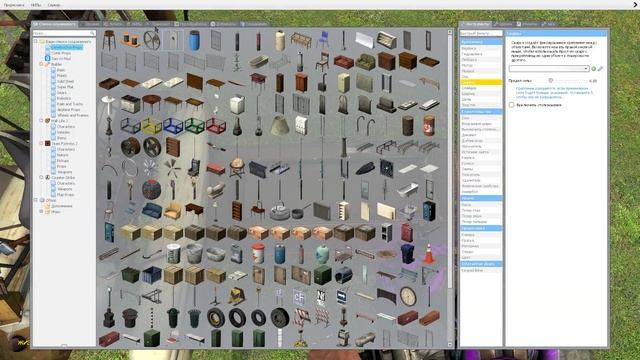Click the quick filter field above the tool list

tap(481, 33)
